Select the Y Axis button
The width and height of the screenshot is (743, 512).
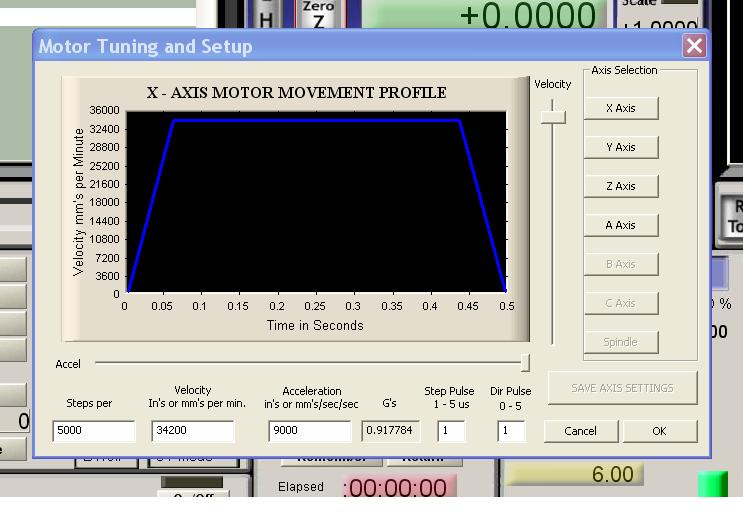pyautogui.click(x=621, y=147)
